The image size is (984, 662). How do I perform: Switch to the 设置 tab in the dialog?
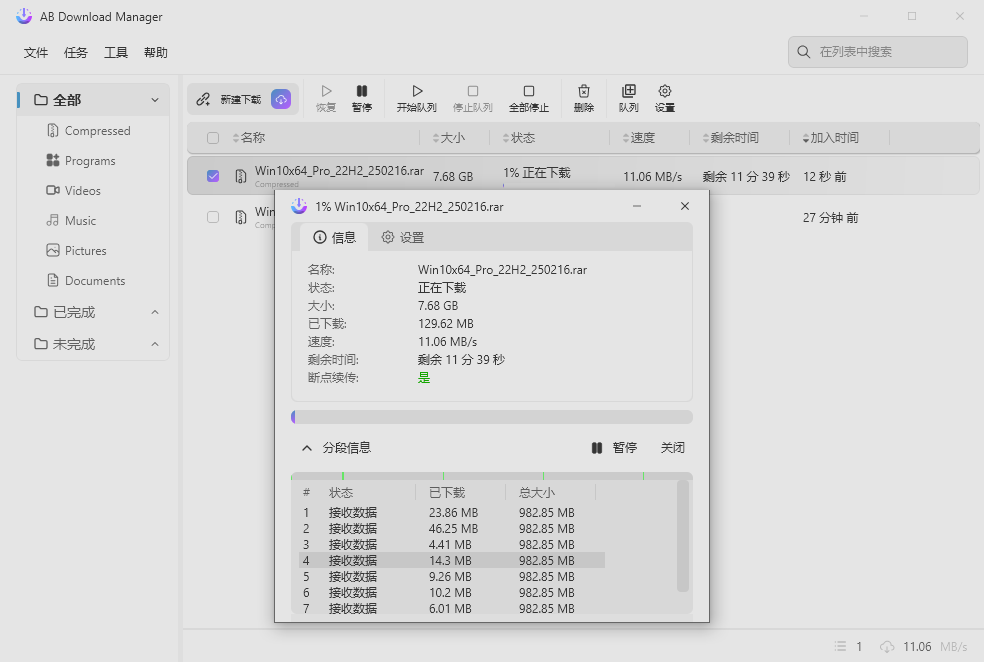click(x=403, y=237)
